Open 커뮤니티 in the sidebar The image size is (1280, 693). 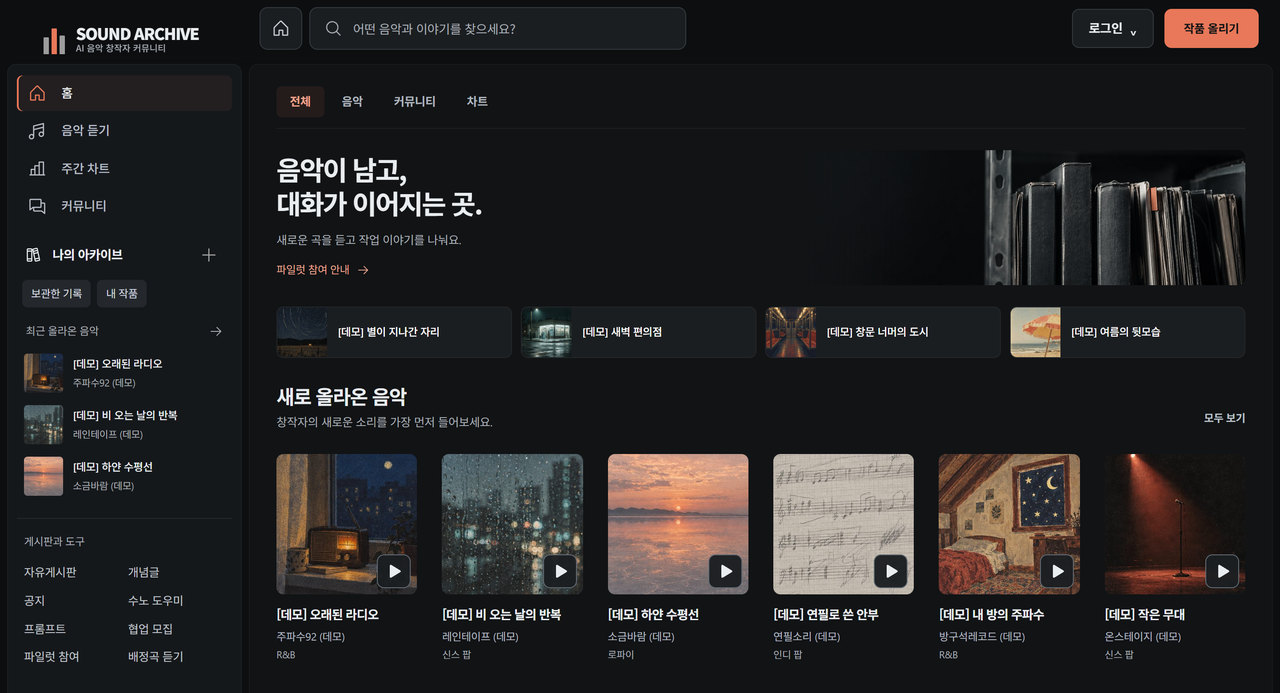coord(124,205)
